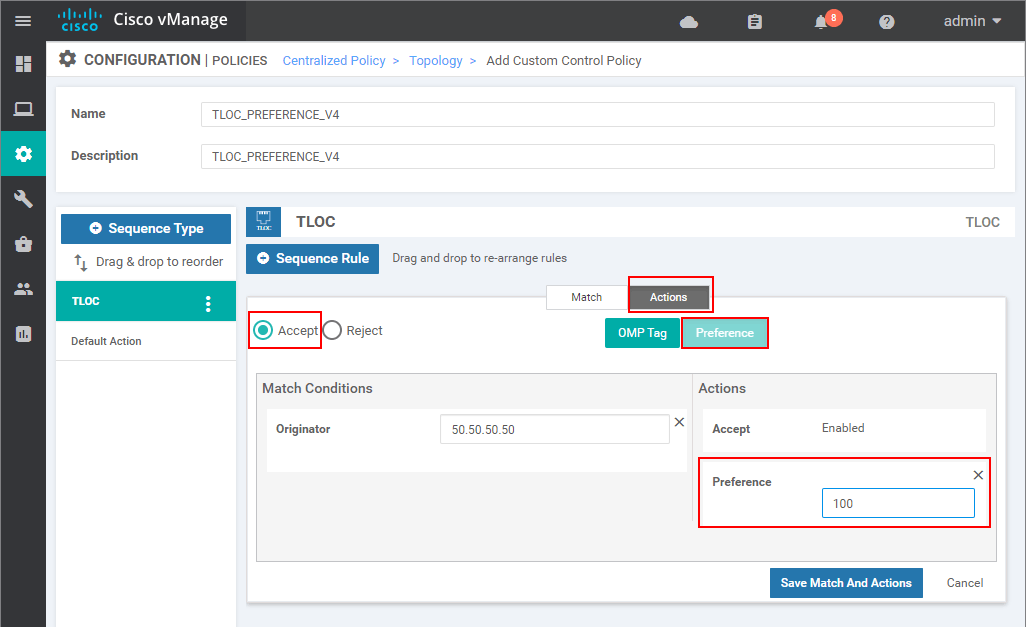Switch to the Match tab
This screenshot has width=1026, height=627.
[x=586, y=297]
